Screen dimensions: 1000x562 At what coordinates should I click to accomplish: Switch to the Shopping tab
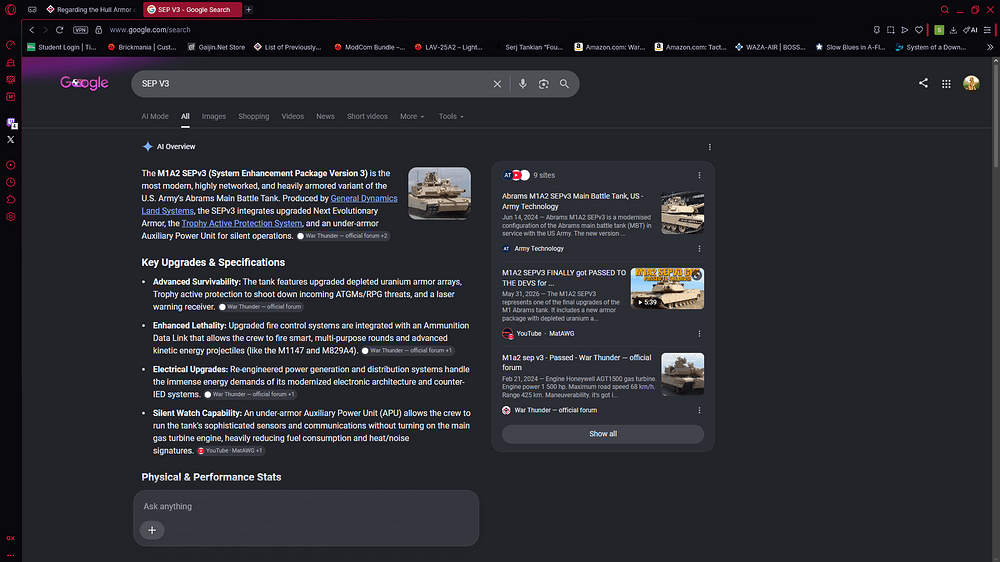tap(254, 117)
